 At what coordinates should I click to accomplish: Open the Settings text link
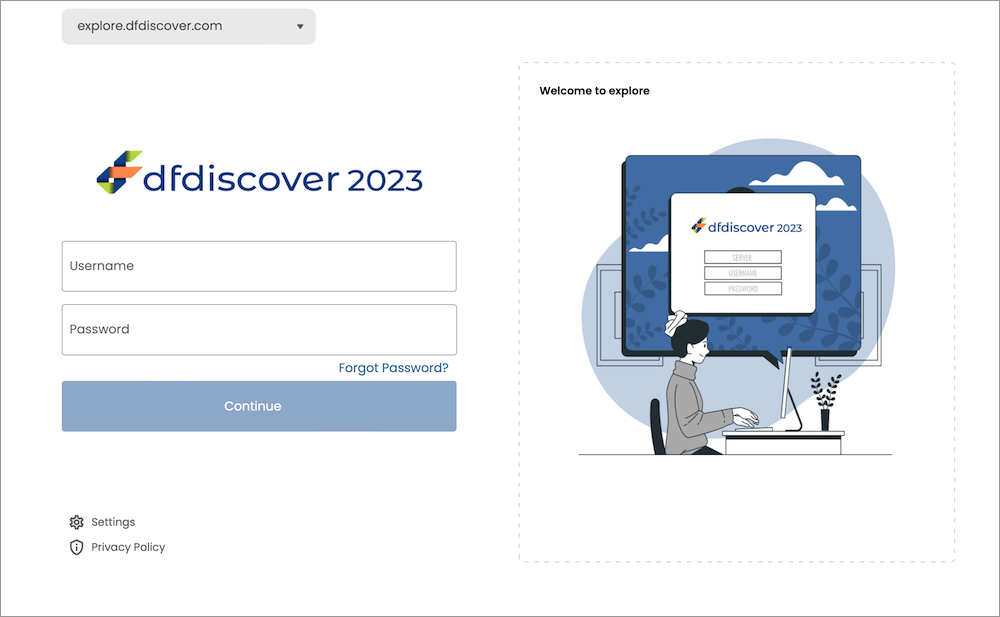coord(113,522)
